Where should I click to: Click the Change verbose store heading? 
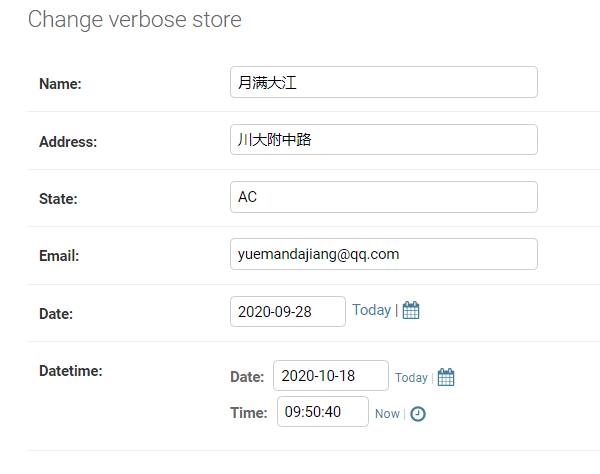135,20
